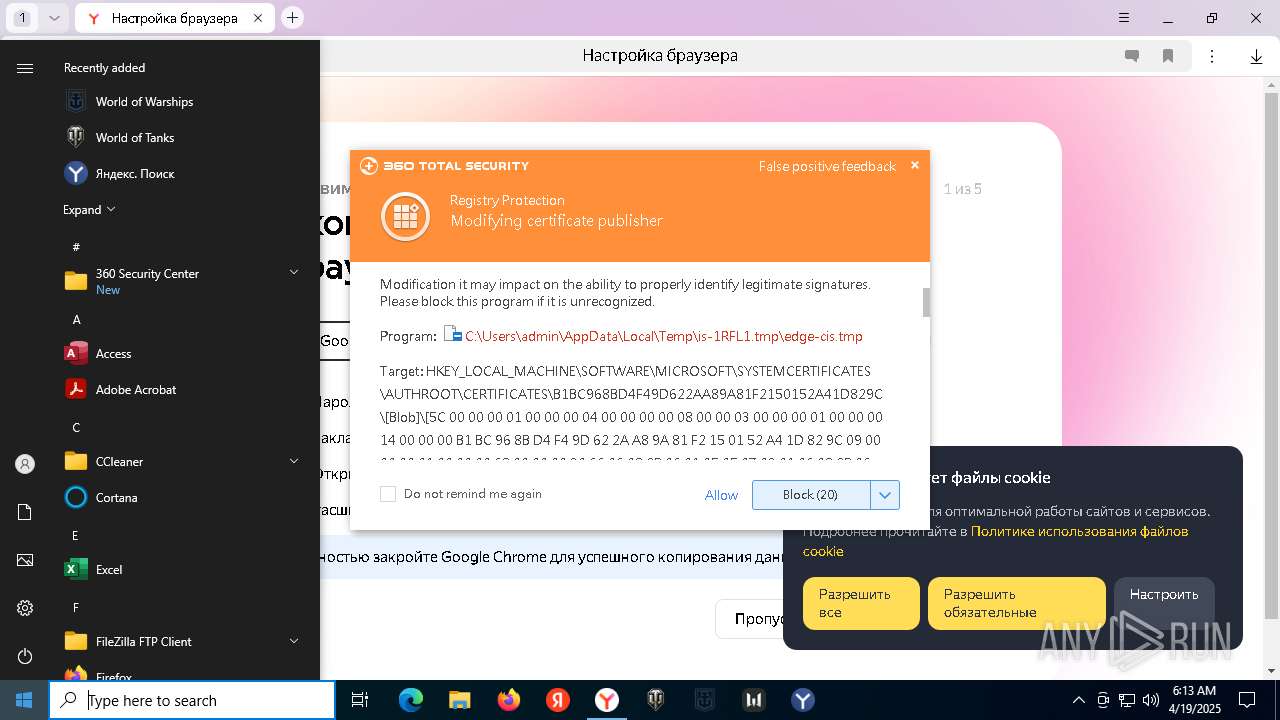The height and width of the screenshot is (720, 1280).
Task: Click the Windows Start button
Action: click(x=24, y=700)
